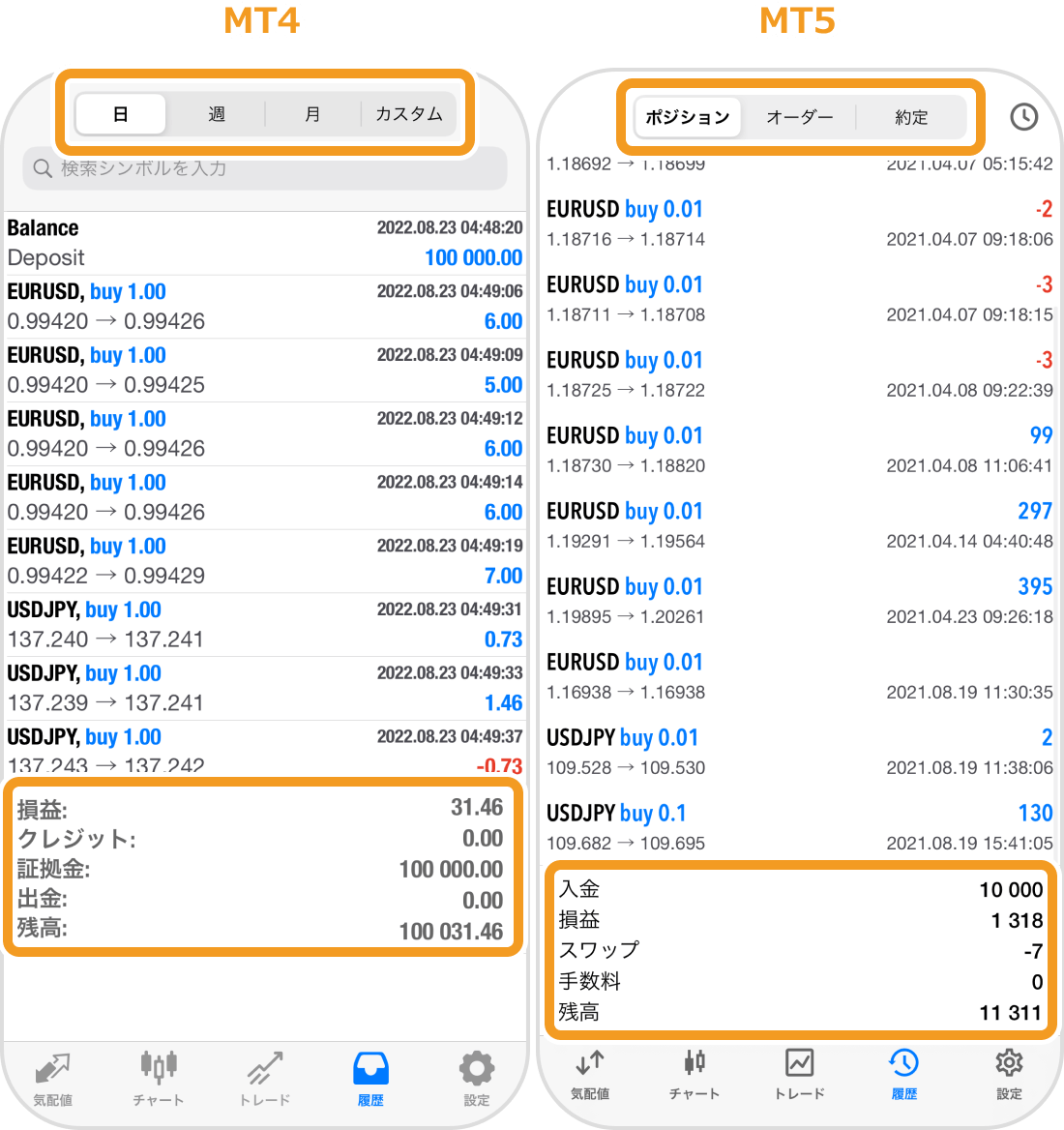
Task: Open the MT4 History (履歴) tab icon
Action: pyautogui.click(x=371, y=1068)
